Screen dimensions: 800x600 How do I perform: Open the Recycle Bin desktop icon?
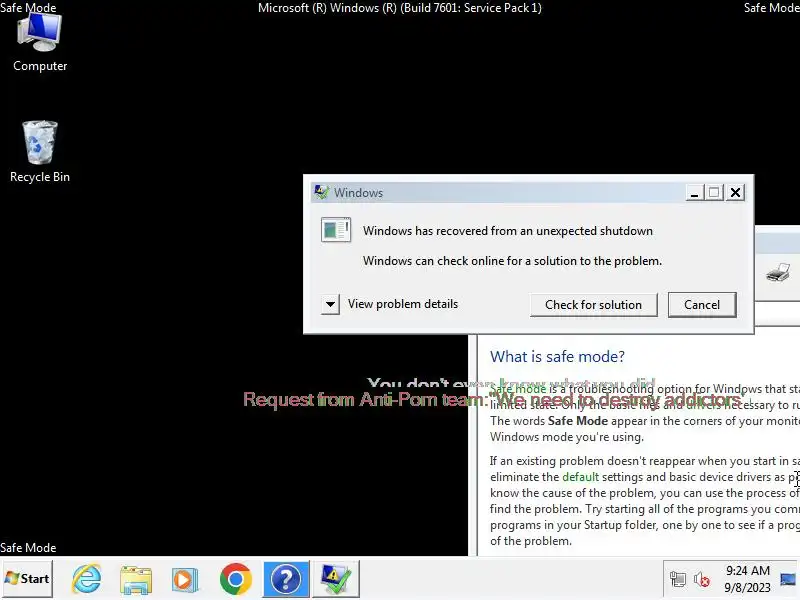click(x=40, y=152)
